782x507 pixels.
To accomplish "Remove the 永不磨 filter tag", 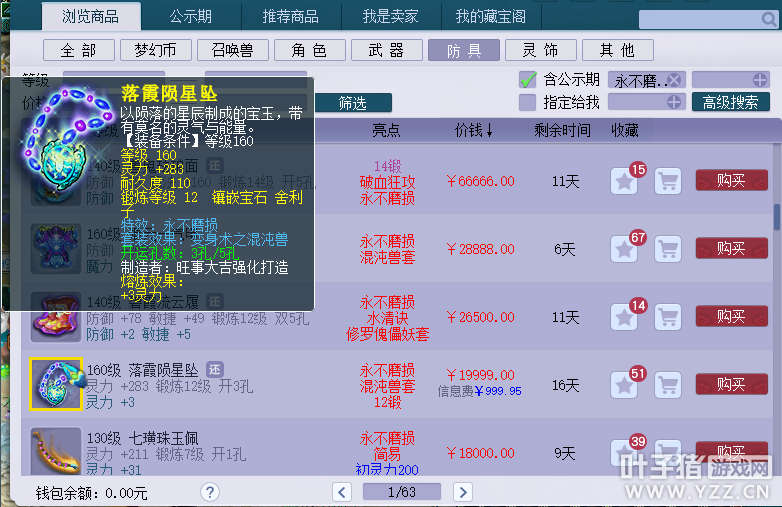I will 674,80.
